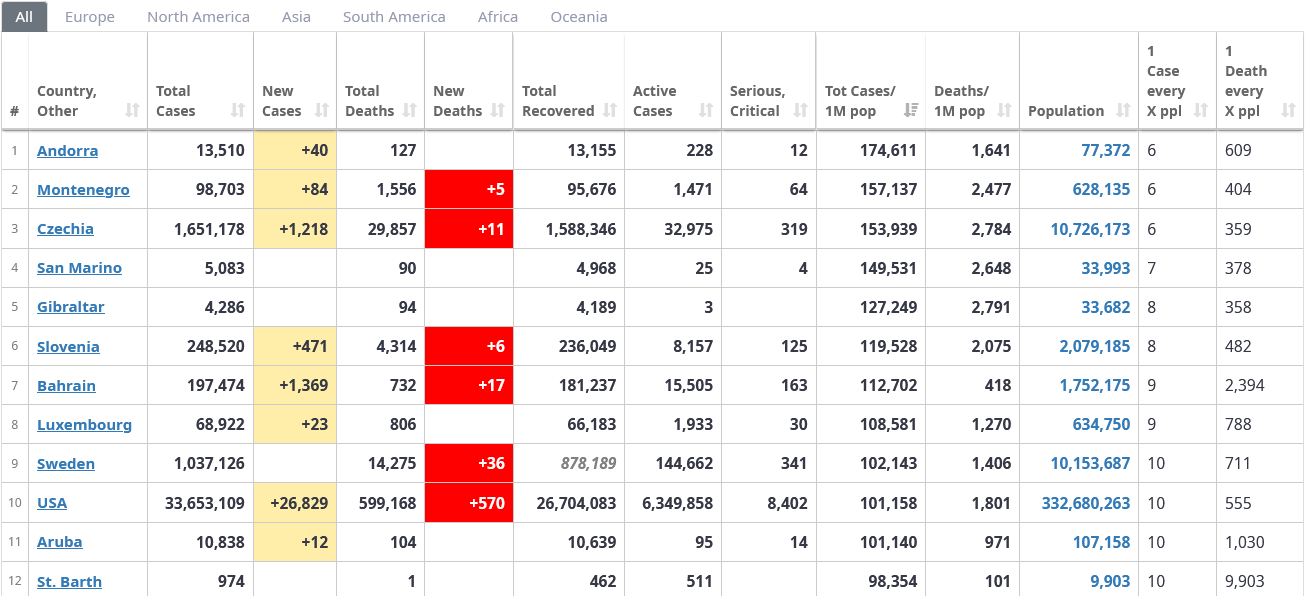Sort Total Recovered column via arrows icon
Screen dimensions: 1310x596
tap(609, 110)
